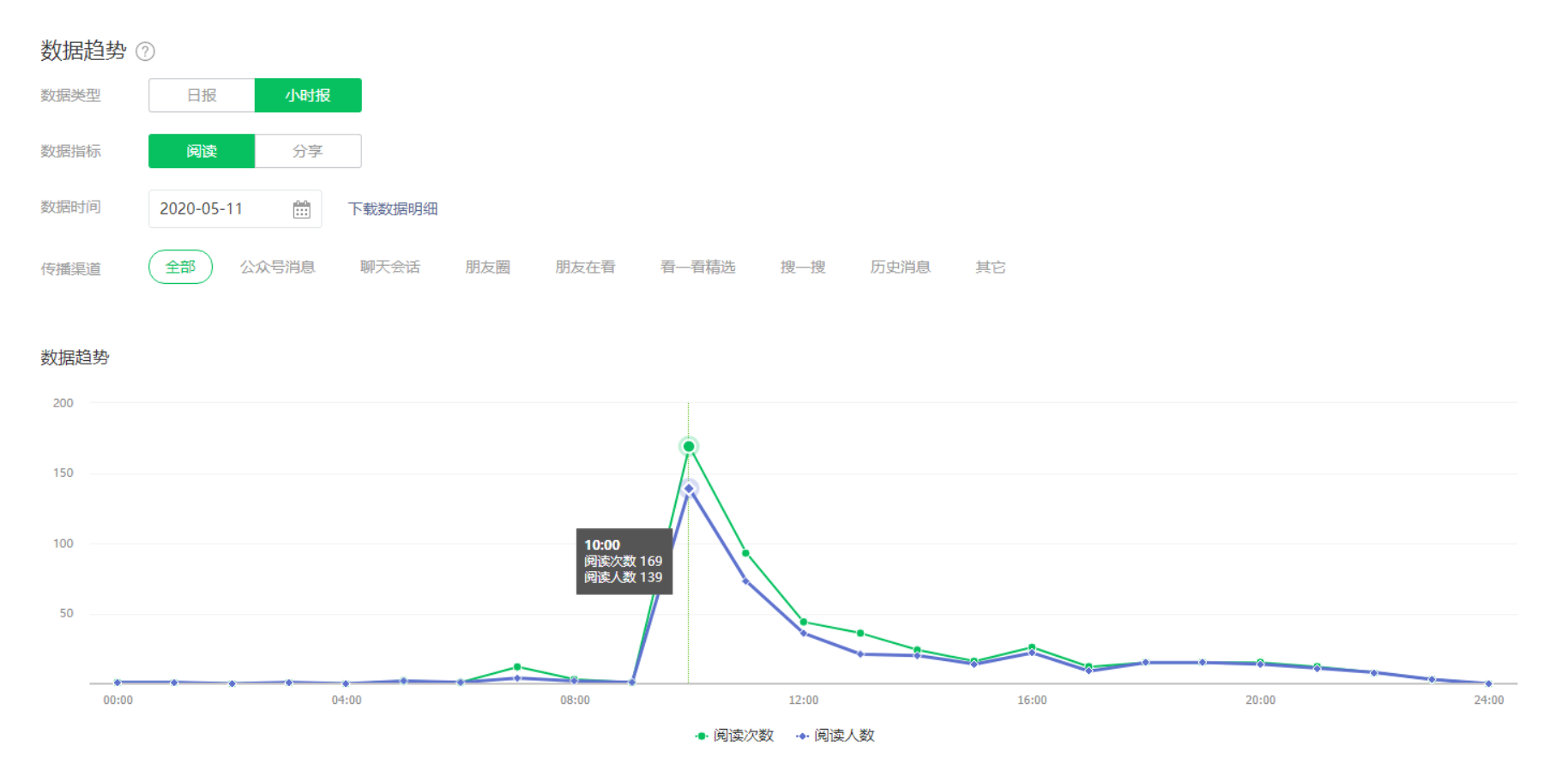Filter by 搜一搜 channel
The height and width of the screenshot is (770, 1568).
coord(802,267)
